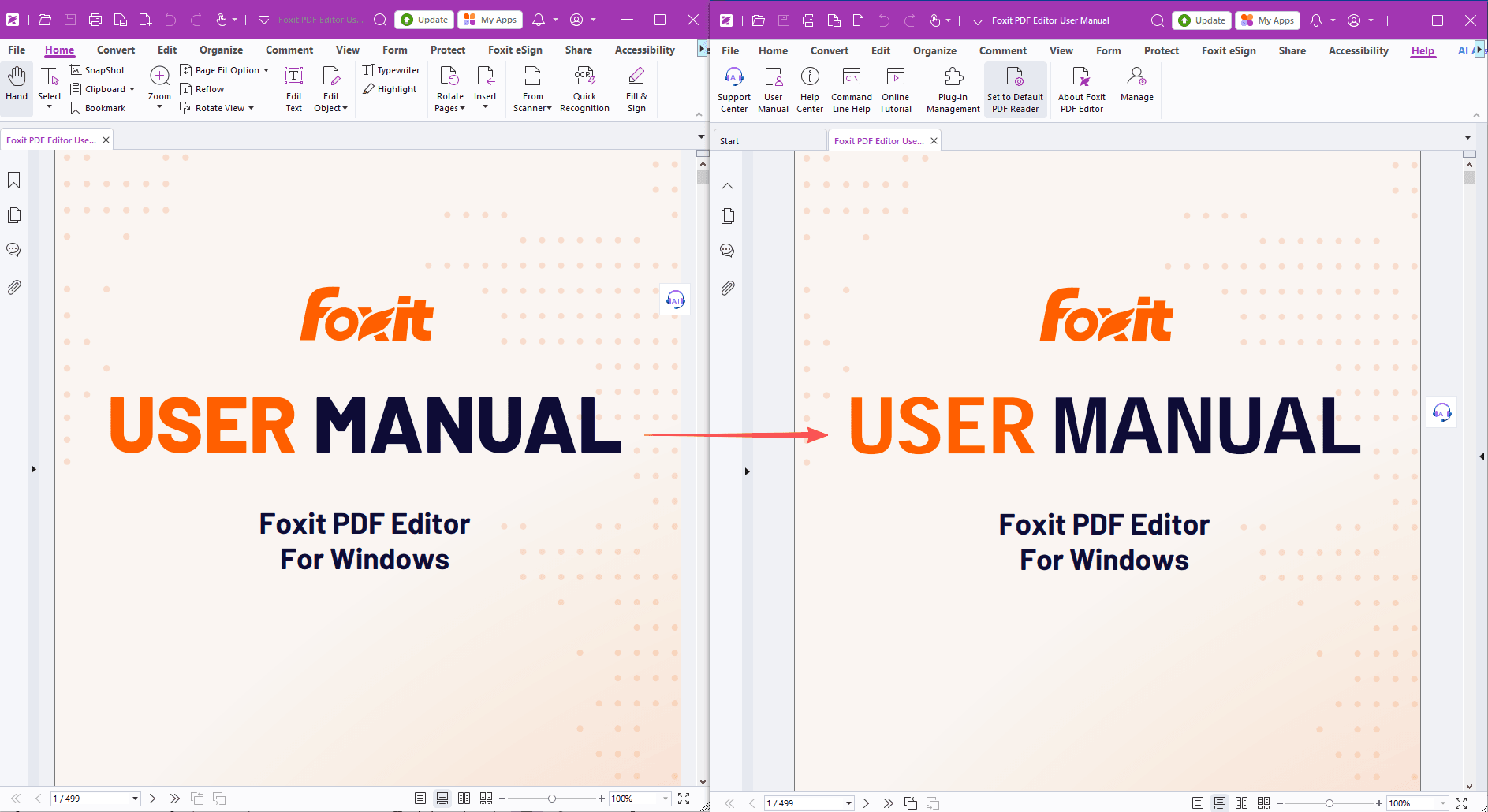Toggle continuous facing view in left status bar
Image resolution: width=1488 pixels, height=812 pixels.
pos(487,799)
